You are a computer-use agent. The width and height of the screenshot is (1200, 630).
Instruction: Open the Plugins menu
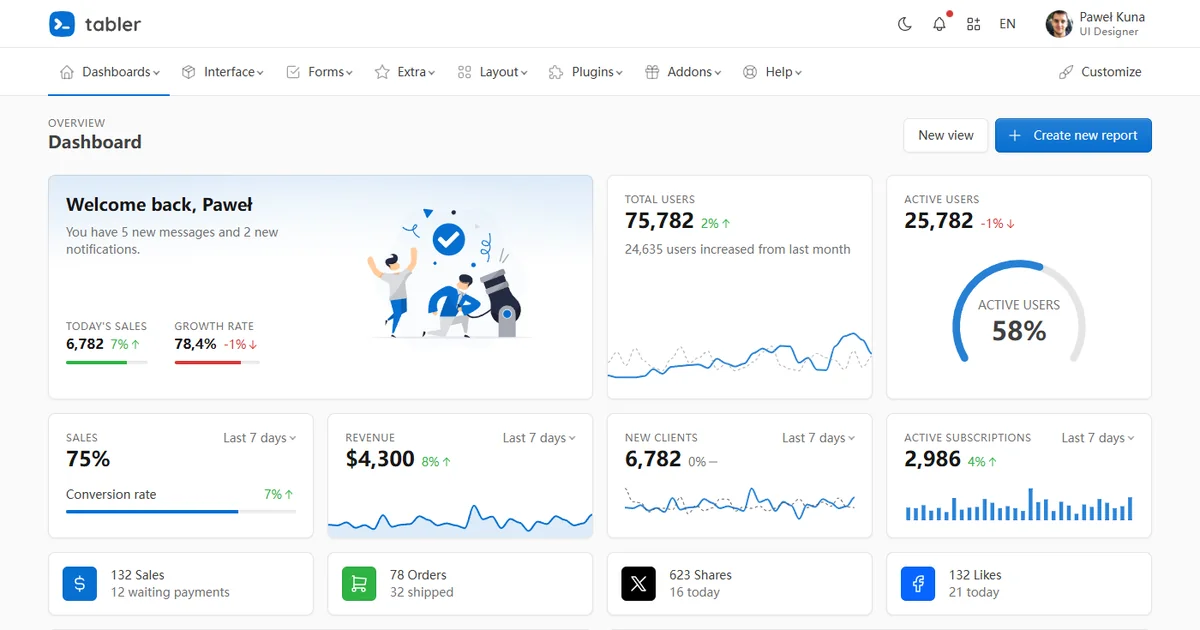[585, 72]
